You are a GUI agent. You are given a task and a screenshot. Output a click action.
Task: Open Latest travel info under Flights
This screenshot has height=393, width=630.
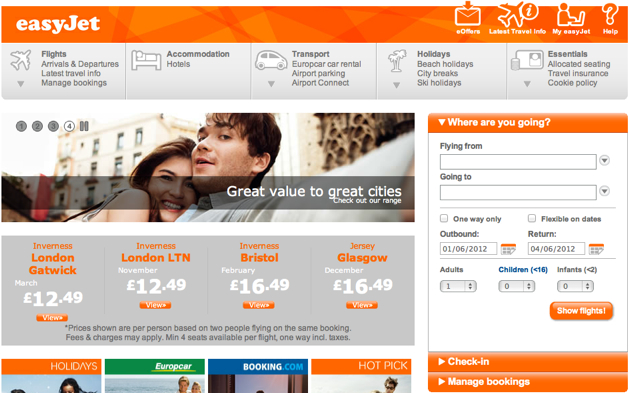click(71, 73)
